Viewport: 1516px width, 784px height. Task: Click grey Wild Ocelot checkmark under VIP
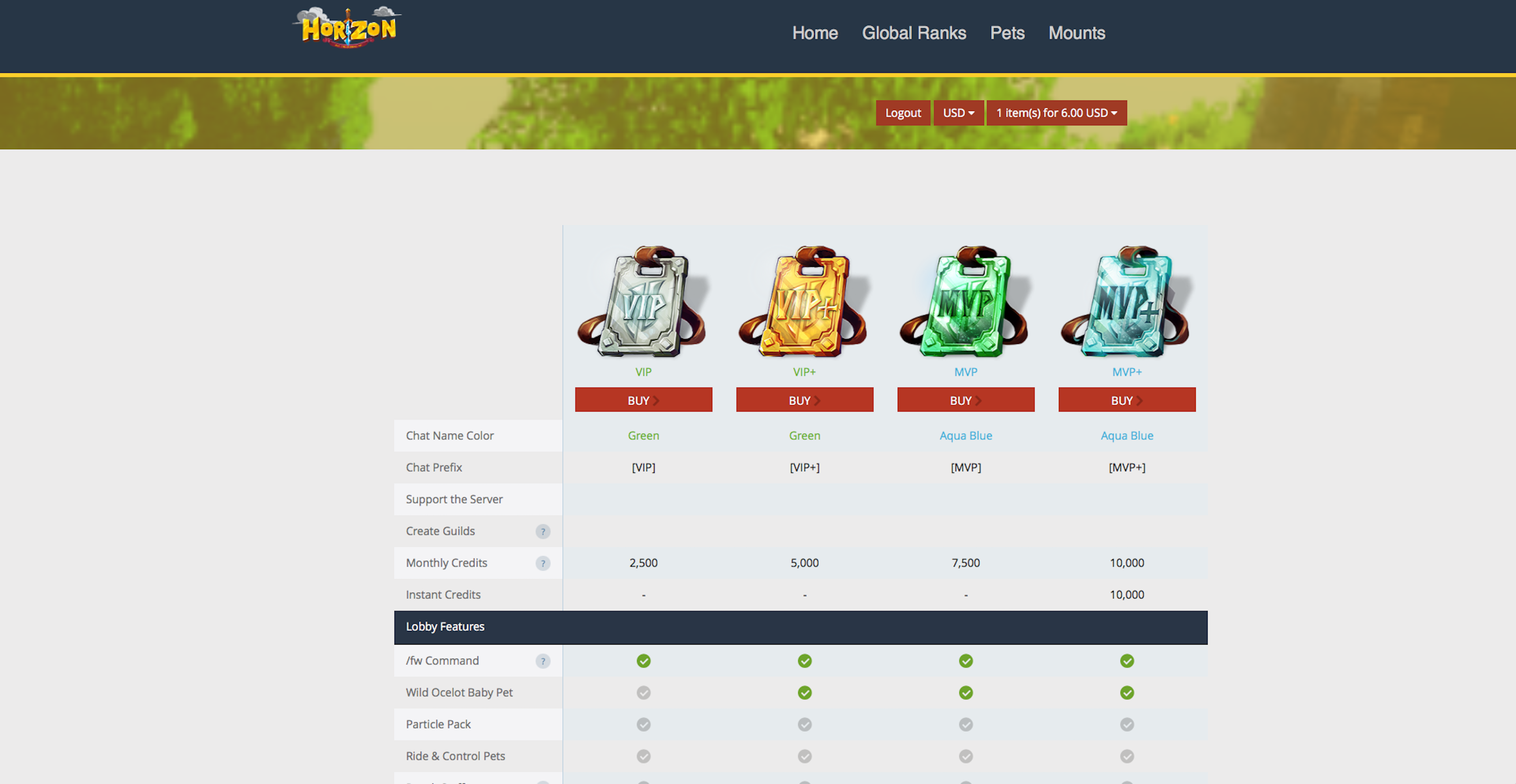[x=643, y=693]
